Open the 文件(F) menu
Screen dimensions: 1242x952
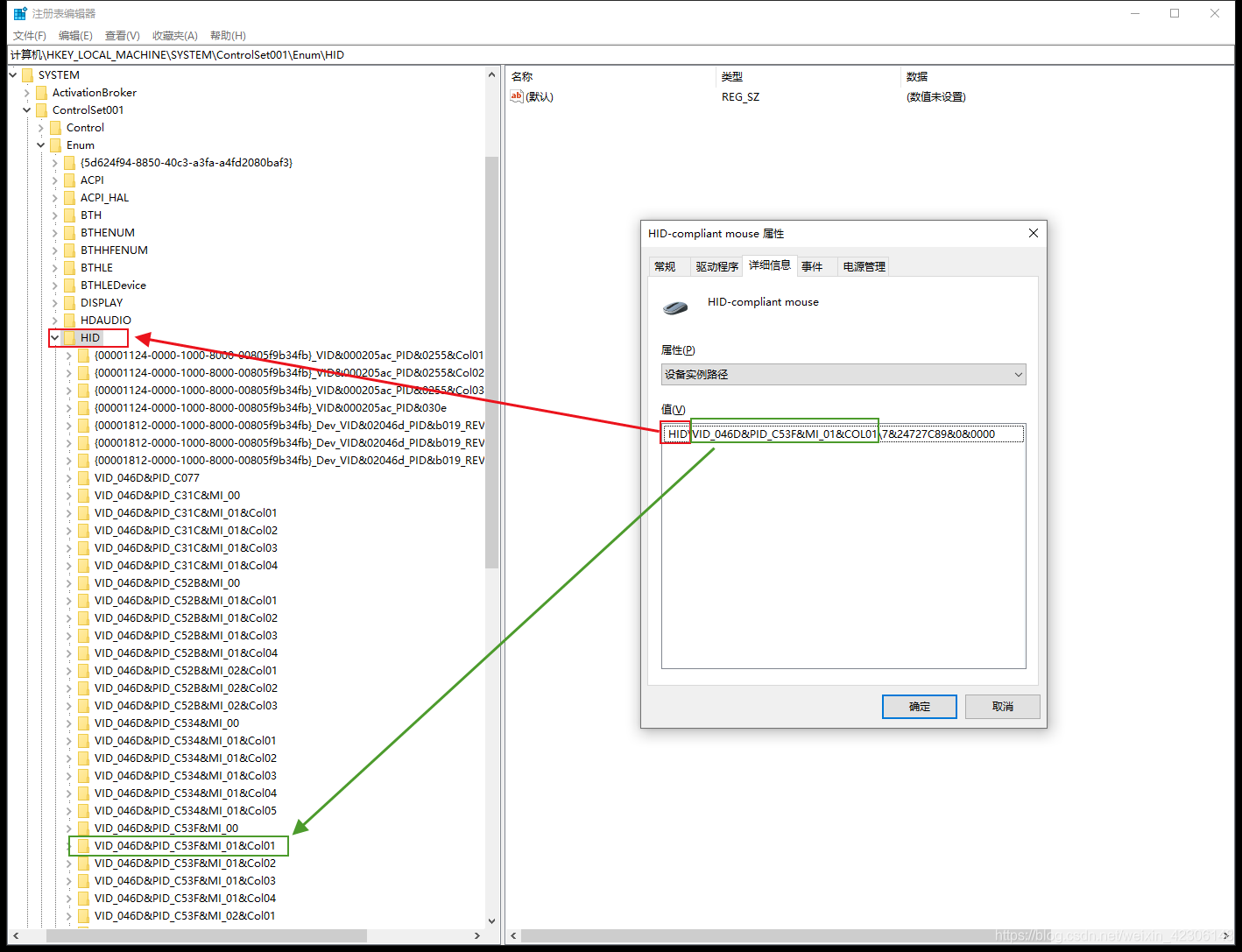pos(30,36)
